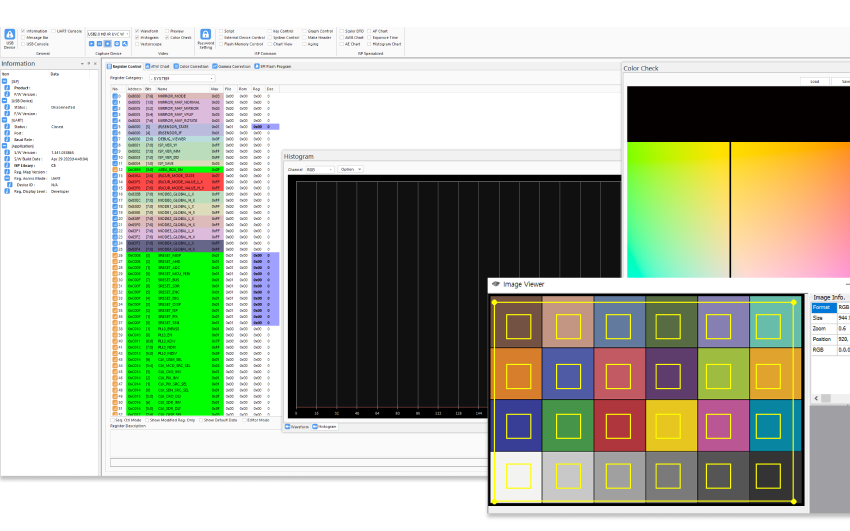Image resolution: width=850 pixels, height=531 pixels.
Task: Collapse the [UART] tree node
Action: 4,120
